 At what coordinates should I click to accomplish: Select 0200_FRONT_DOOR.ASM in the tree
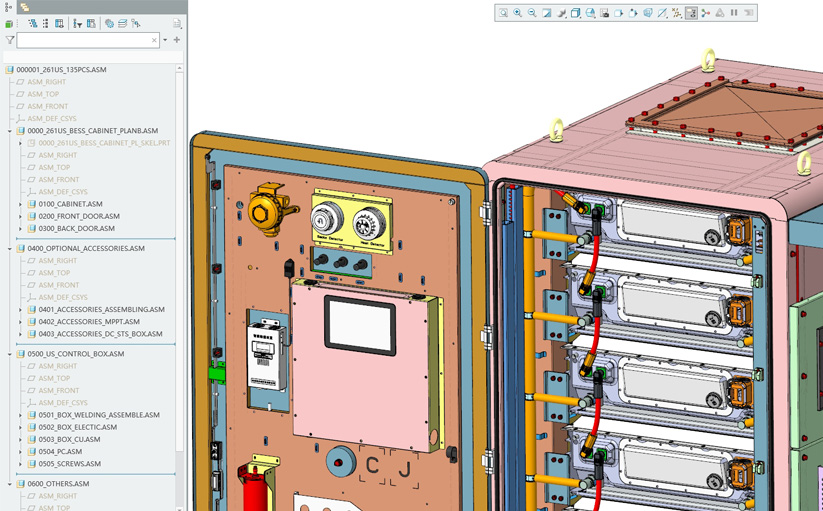point(78,216)
